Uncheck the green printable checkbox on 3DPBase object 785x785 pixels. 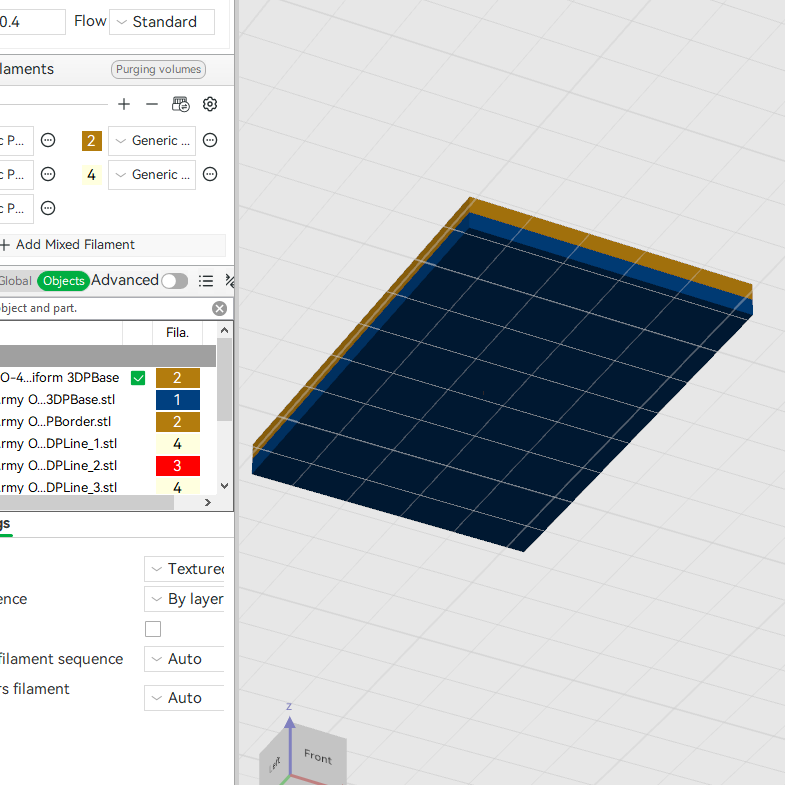pyautogui.click(x=138, y=378)
